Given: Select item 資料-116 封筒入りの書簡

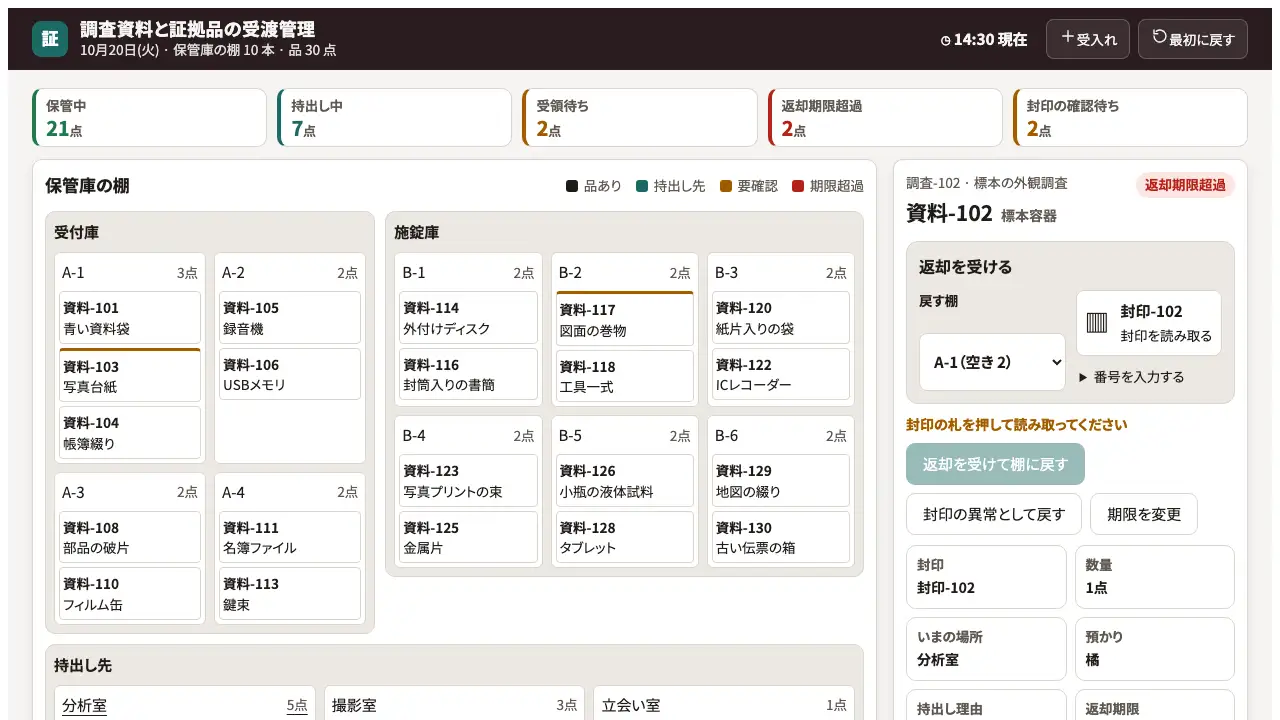Looking at the screenshot, I should point(468,374).
